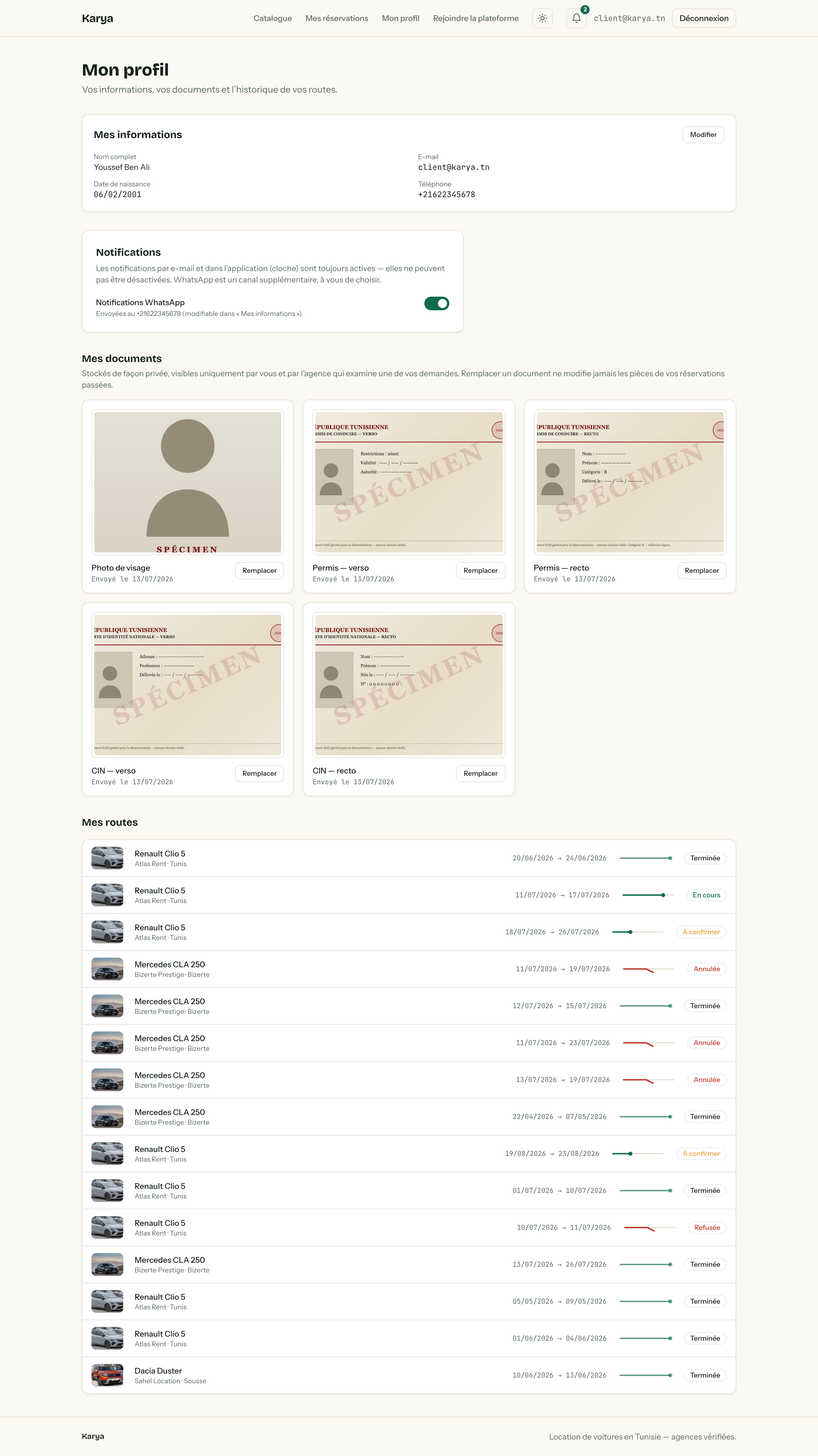Click Modifier in Mes informations

click(x=703, y=134)
